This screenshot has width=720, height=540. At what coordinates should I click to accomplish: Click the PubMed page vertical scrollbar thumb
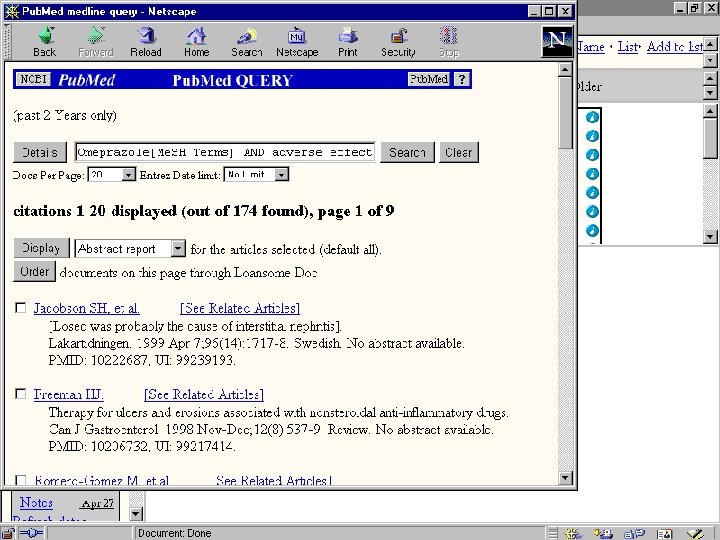tap(565, 113)
